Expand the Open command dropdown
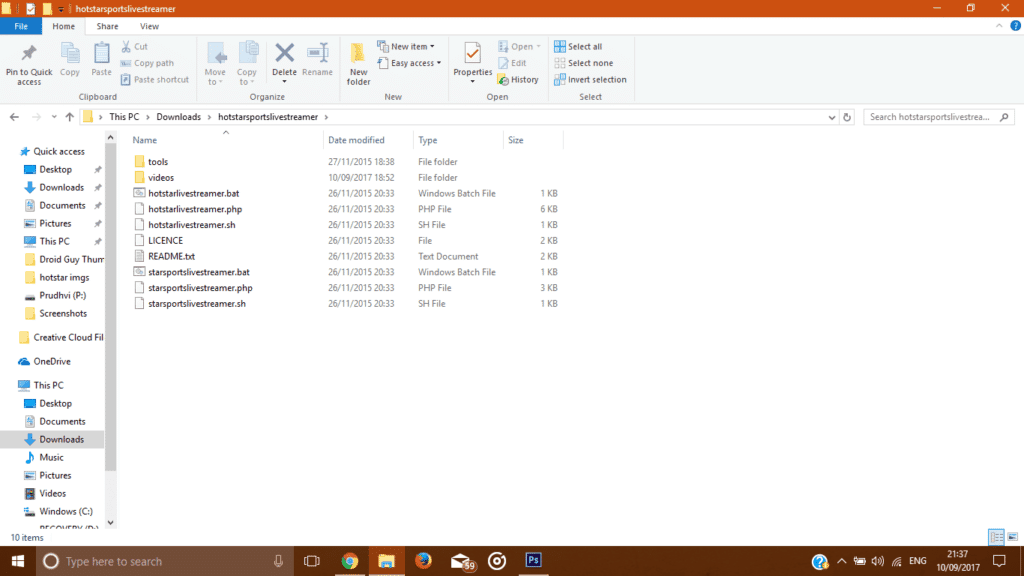 (x=539, y=46)
